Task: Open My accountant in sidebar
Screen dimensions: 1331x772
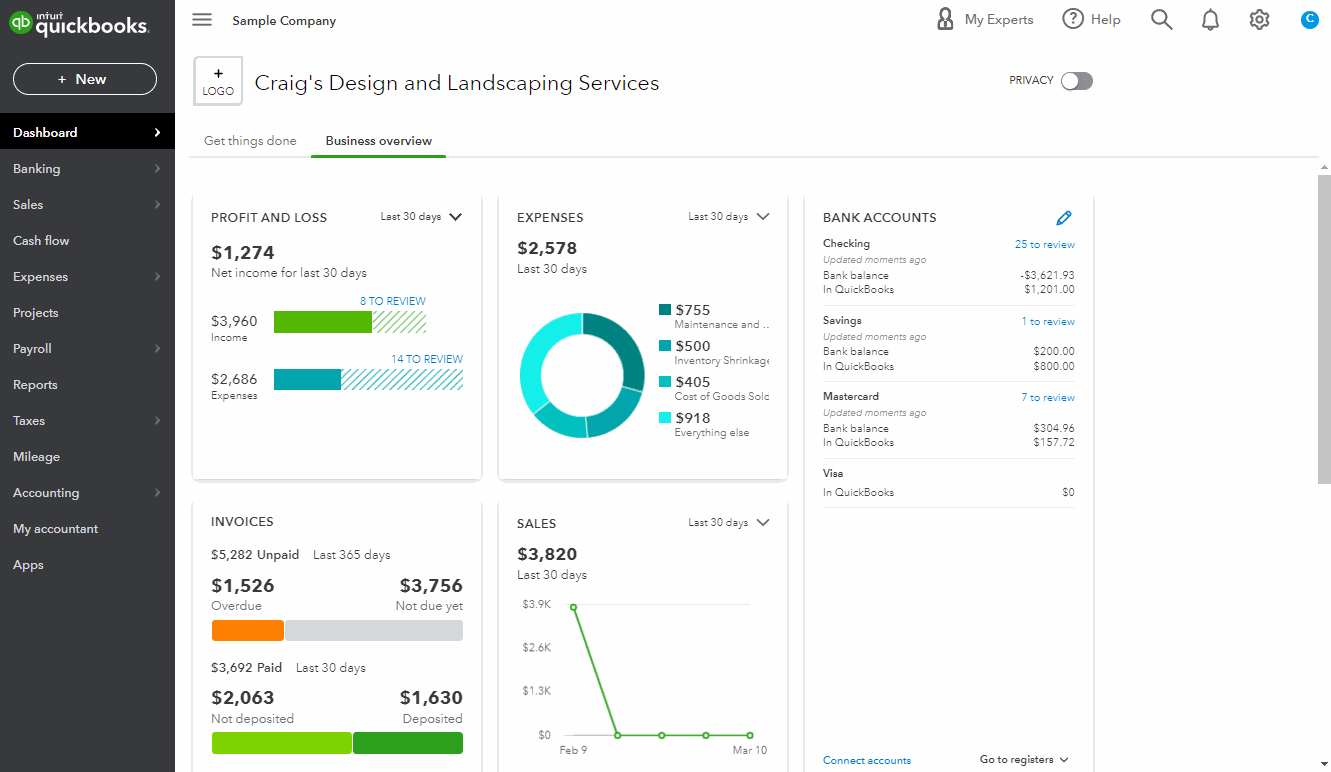Action: [87, 528]
